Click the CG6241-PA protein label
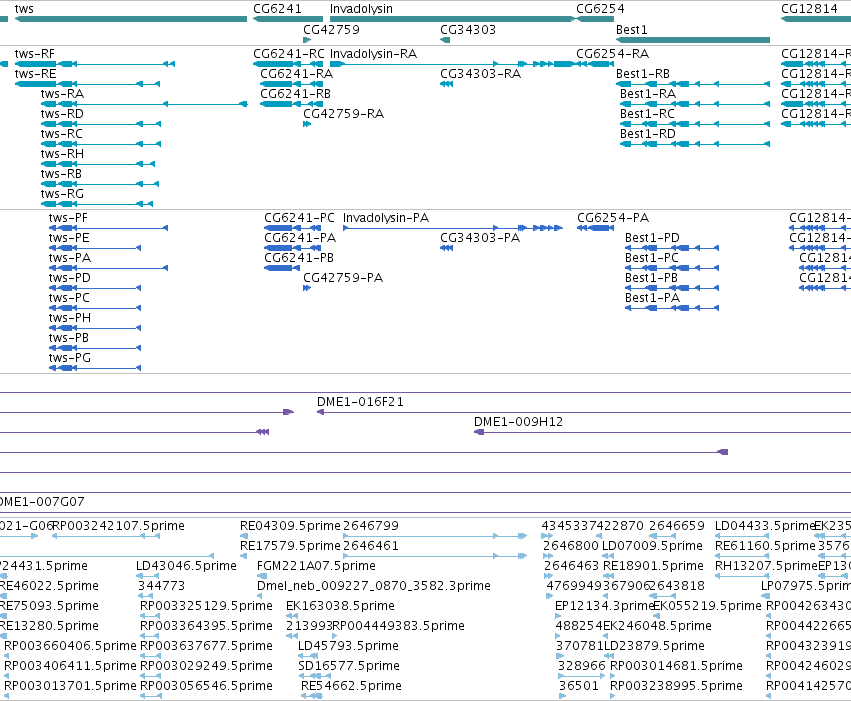Image resolution: width=851 pixels, height=701 pixels. 300,238
